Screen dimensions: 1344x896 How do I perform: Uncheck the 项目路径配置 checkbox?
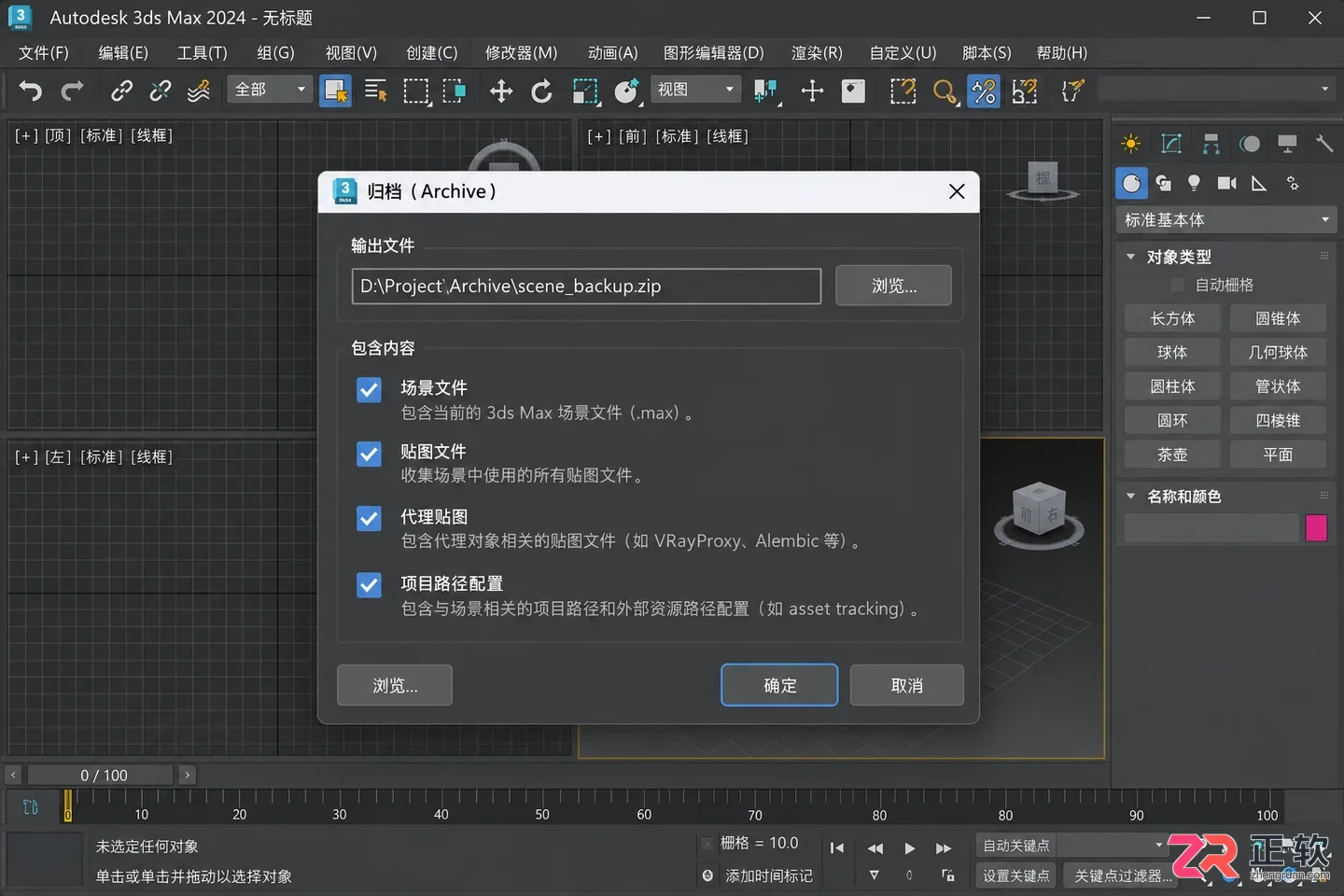370,585
